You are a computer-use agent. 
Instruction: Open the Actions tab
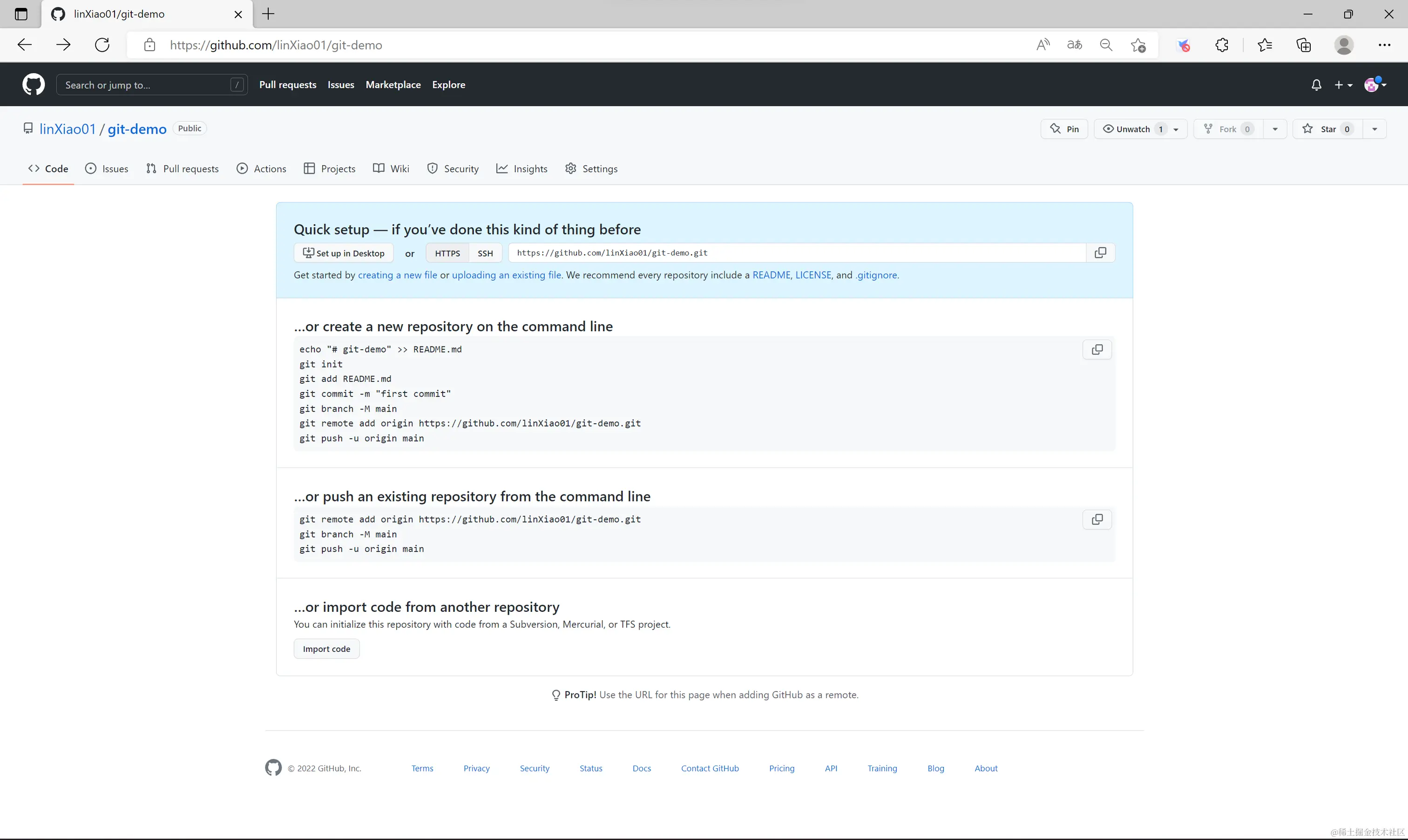pyautogui.click(x=262, y=169)
